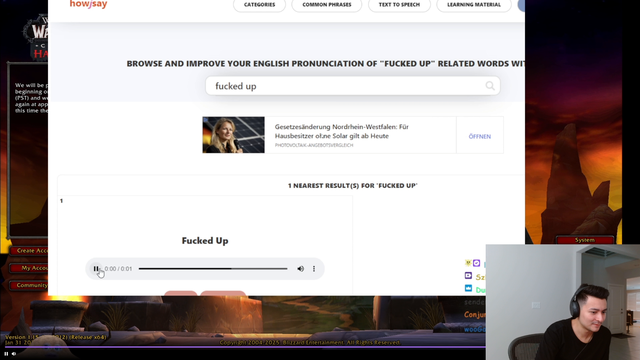Click the My Account button in WoW launcher
This screenshot has height=360, width=640.
(29, 268)
